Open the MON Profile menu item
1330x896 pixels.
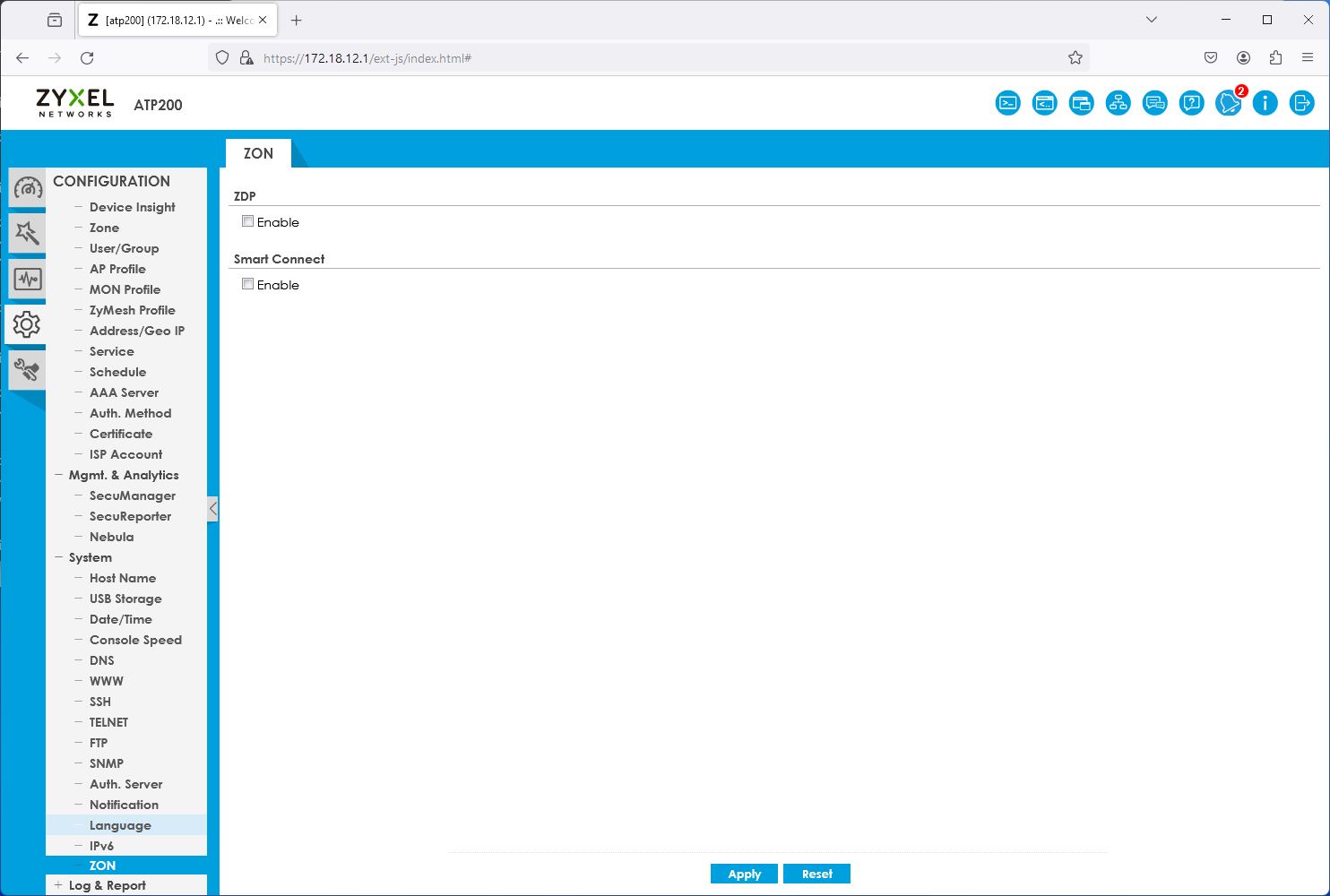(x=125, y=289)
